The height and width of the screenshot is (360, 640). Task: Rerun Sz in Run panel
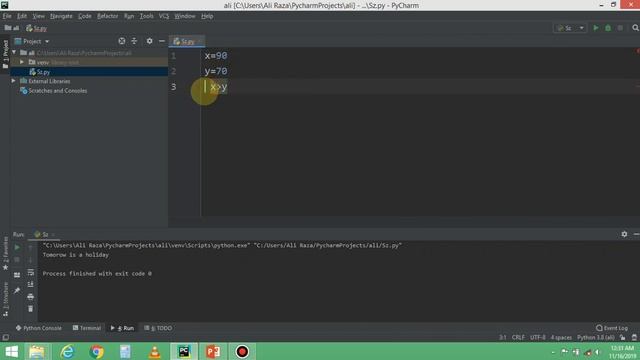(17, 247)
